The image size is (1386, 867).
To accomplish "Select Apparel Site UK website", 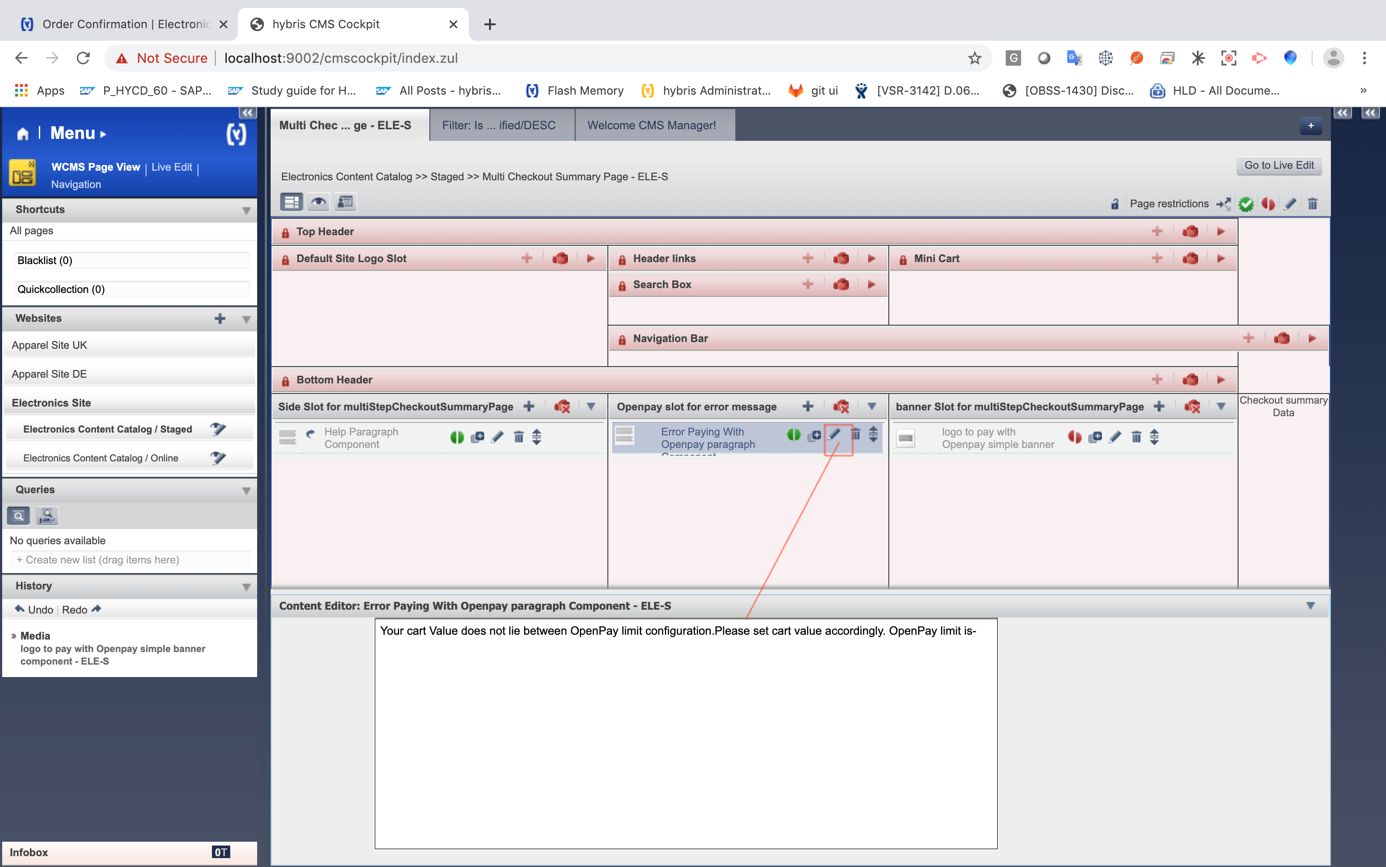I will tap(50, 345).
